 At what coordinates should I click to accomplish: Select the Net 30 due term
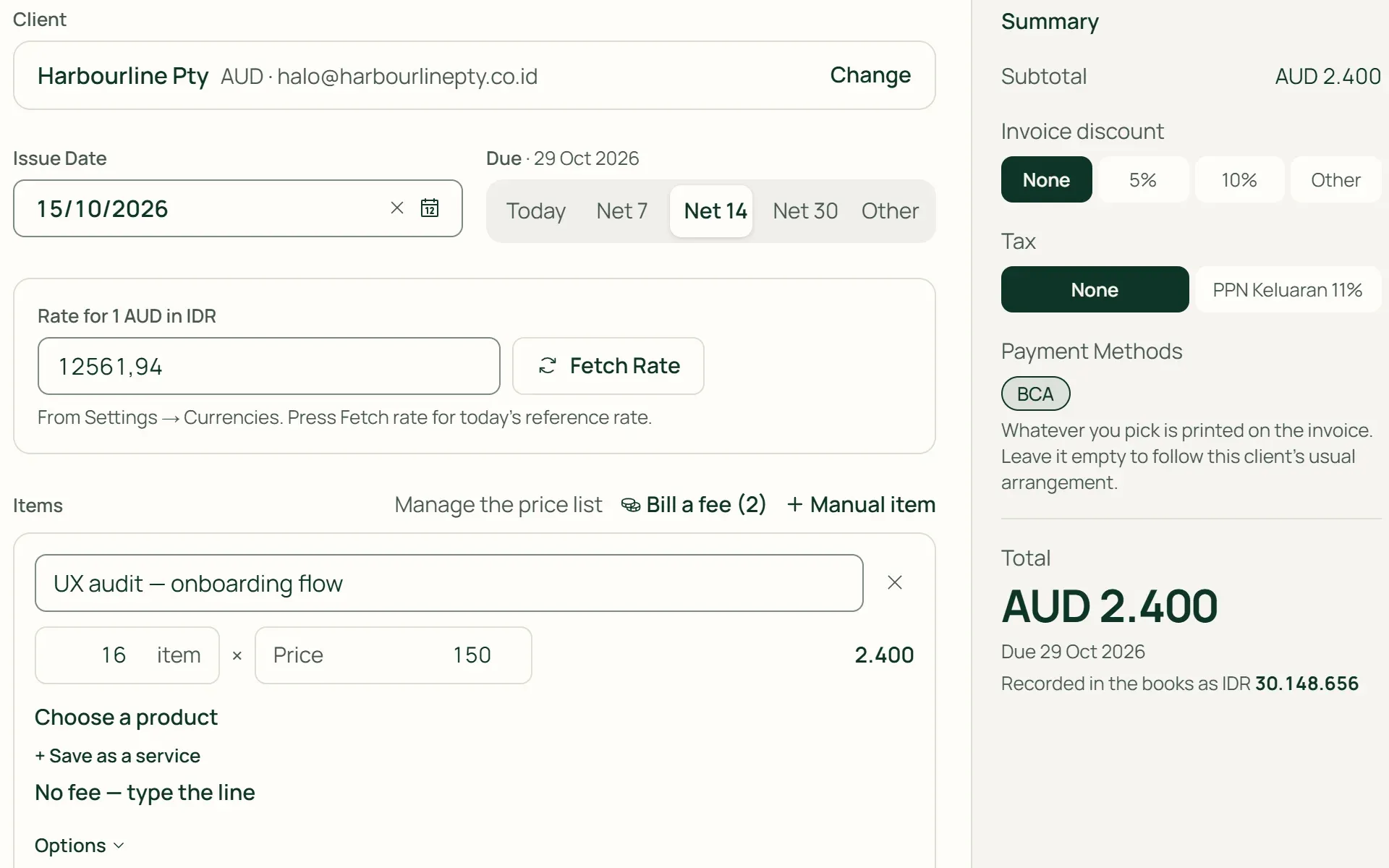(805, 211)
